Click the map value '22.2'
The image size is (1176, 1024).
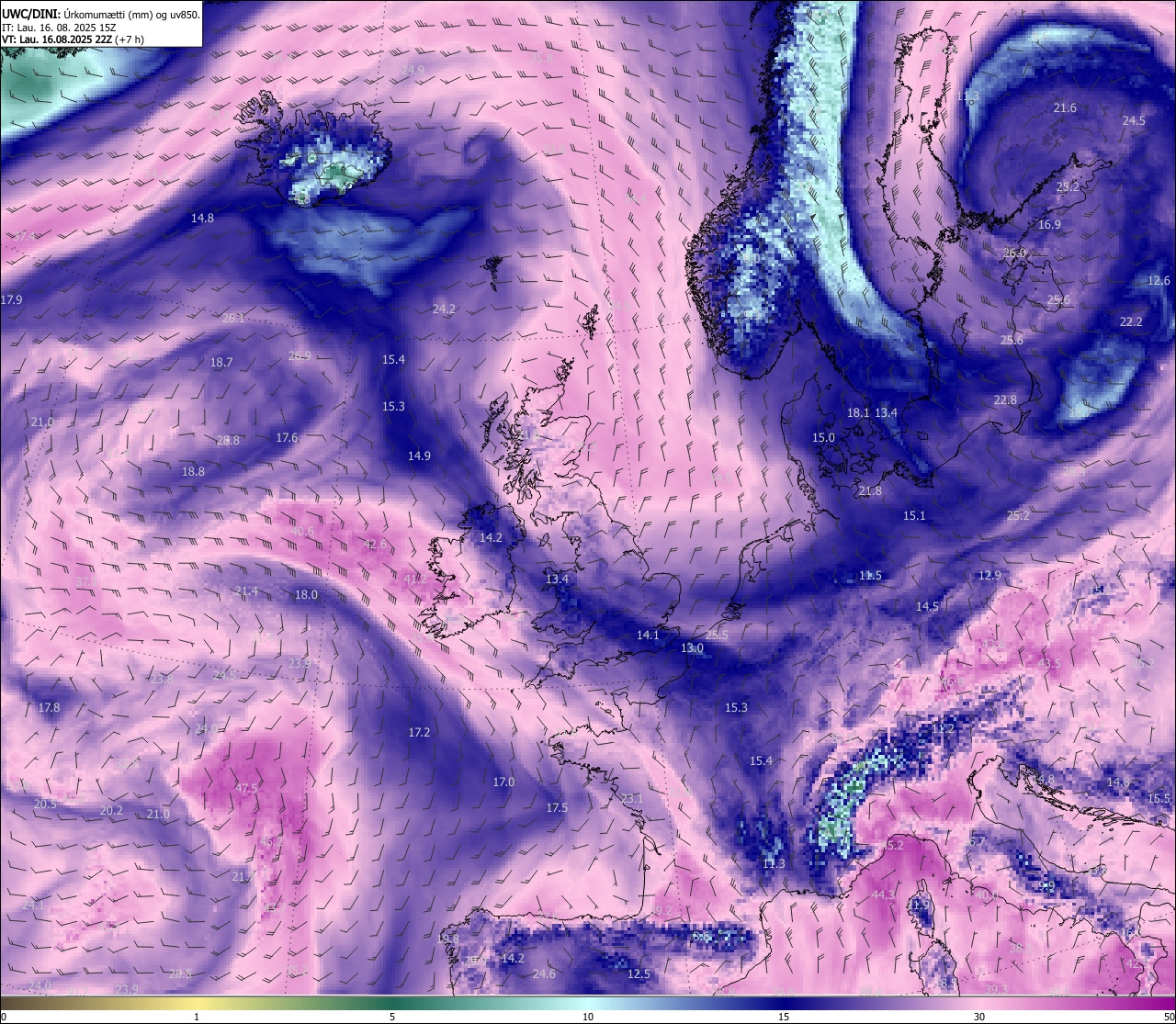pyautogui.click(x=1131, y=321)
